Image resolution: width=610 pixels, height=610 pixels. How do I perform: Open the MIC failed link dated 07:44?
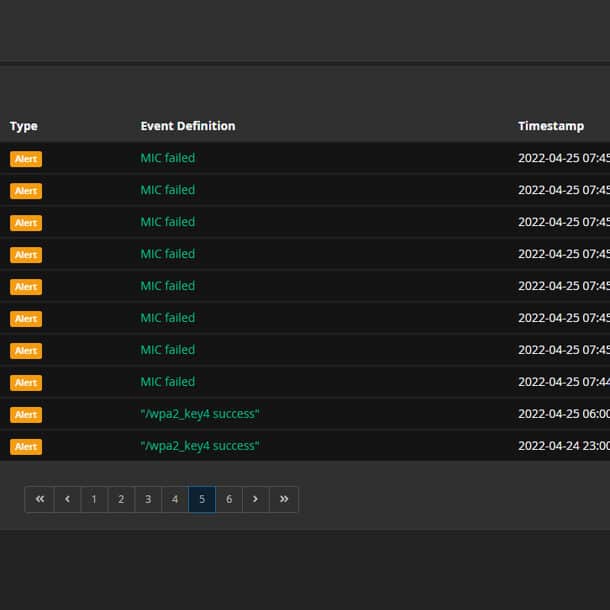click(x=168, y=382)
